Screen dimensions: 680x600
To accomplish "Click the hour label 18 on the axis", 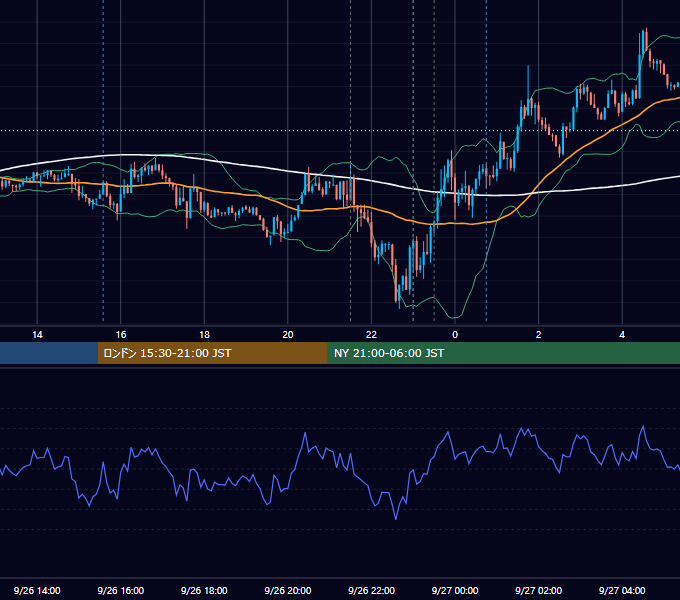I will (204, 335).
